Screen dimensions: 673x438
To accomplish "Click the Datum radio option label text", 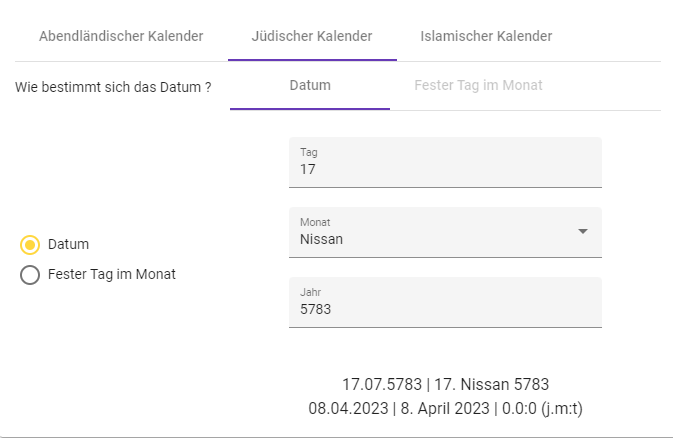I will tap(68, 244).
